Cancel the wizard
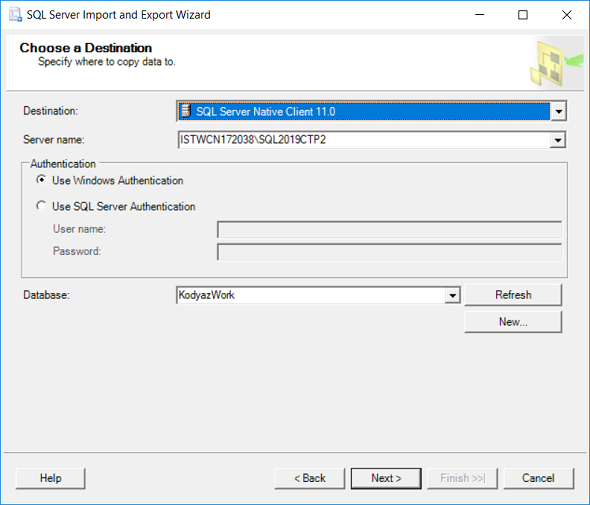The width and height of the screenshot is (590, 505). point(538,478)
